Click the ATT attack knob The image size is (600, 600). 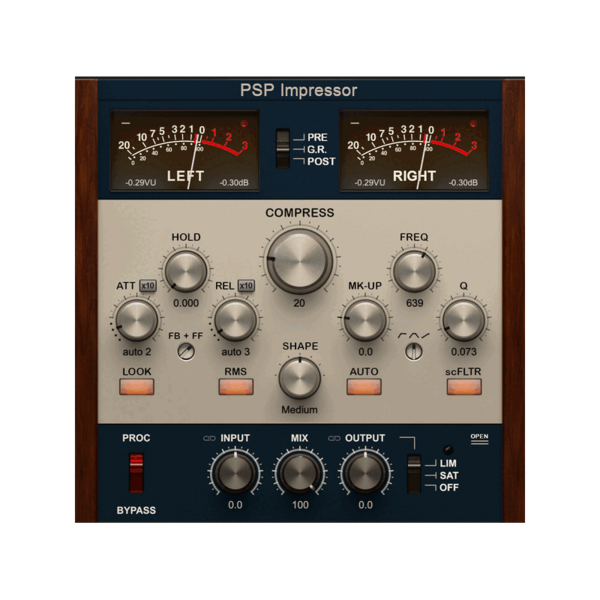[x=137, y=320]
